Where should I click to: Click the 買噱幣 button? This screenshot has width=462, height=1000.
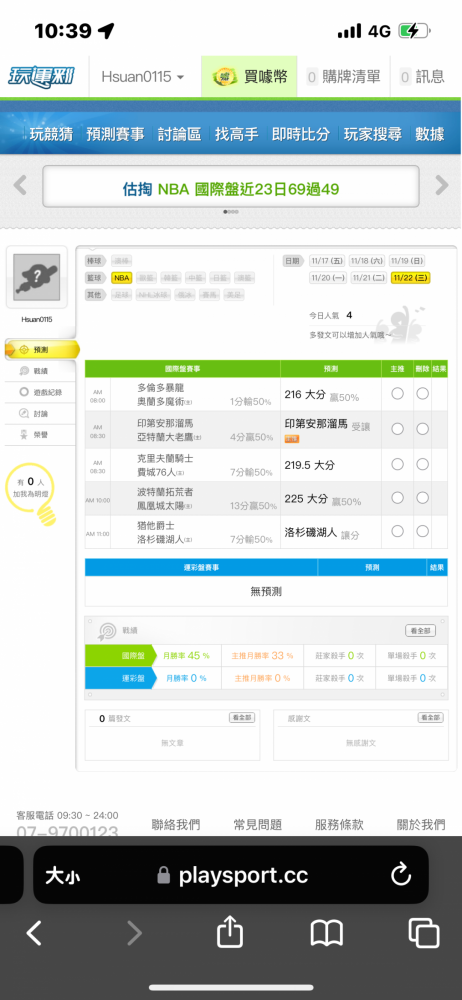click(249, 77)
